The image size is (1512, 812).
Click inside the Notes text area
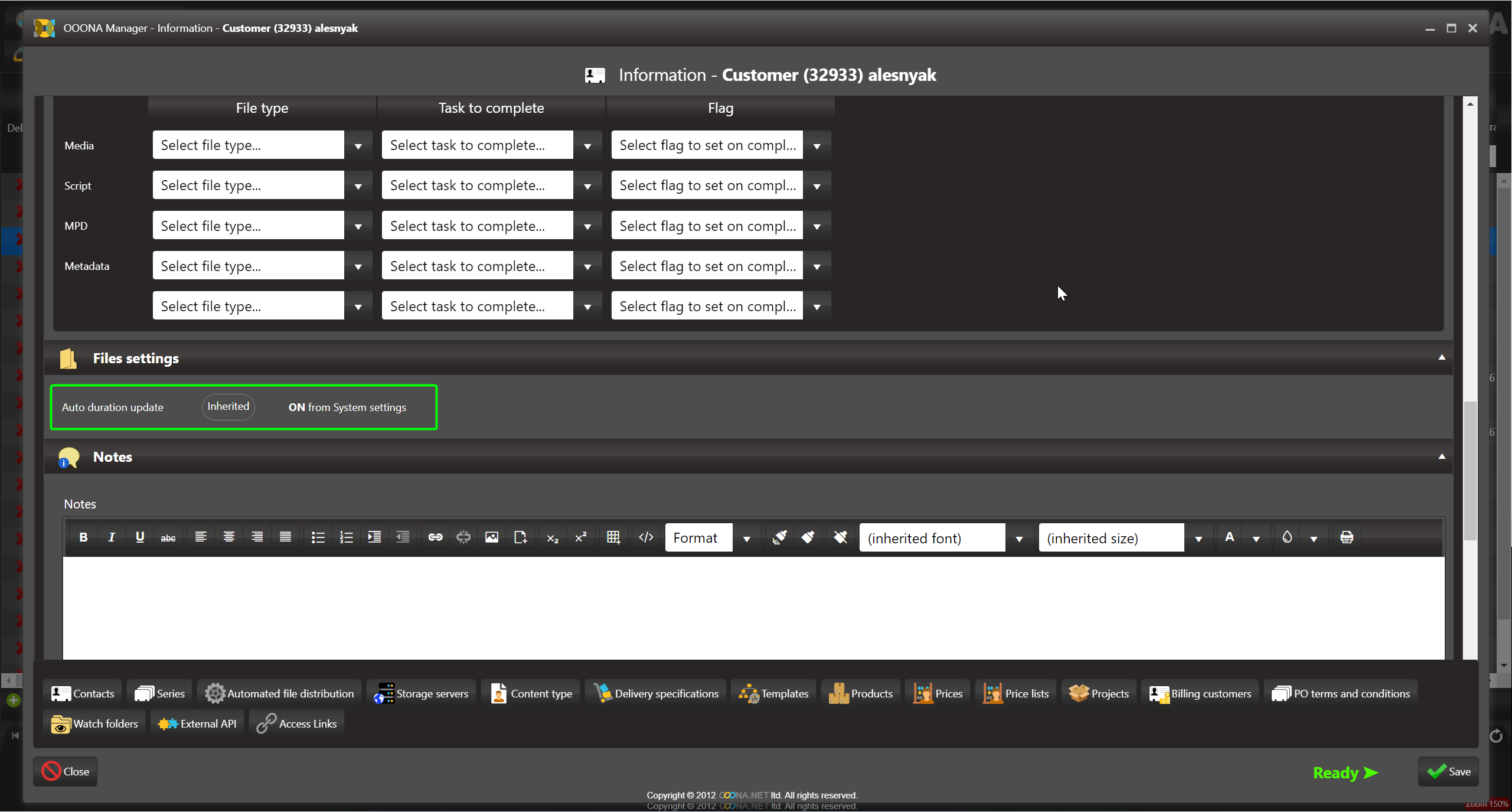click(x=753, y=607)
